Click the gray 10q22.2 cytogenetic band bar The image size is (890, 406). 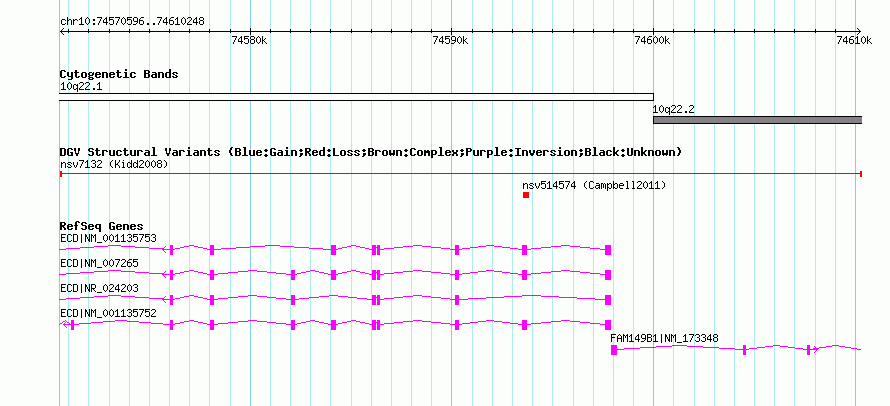point(758,120)
